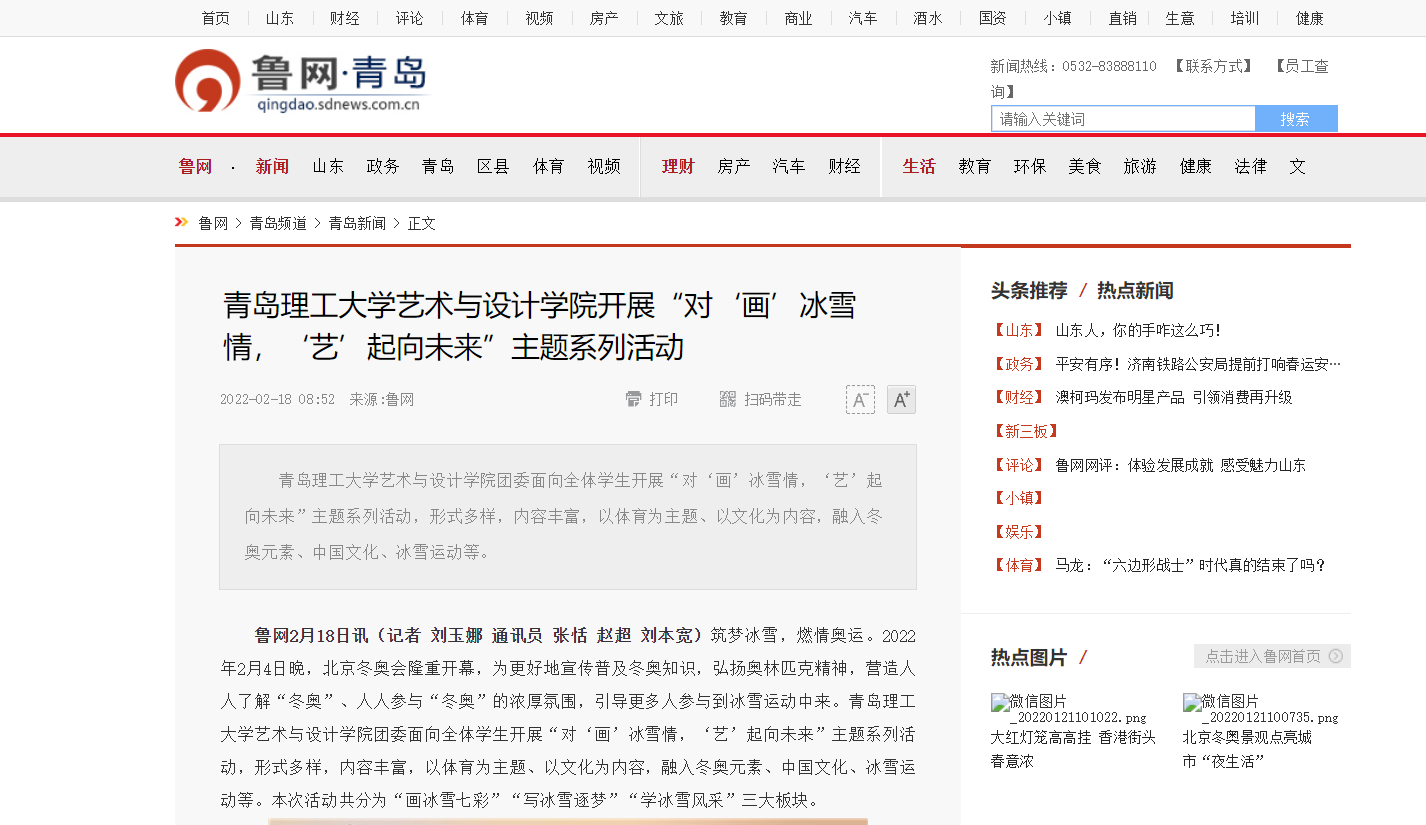The height and width of the screenshot is (825, 1426).
Task: Open 体育 in the top navigation bar
Action: (474, 18)
